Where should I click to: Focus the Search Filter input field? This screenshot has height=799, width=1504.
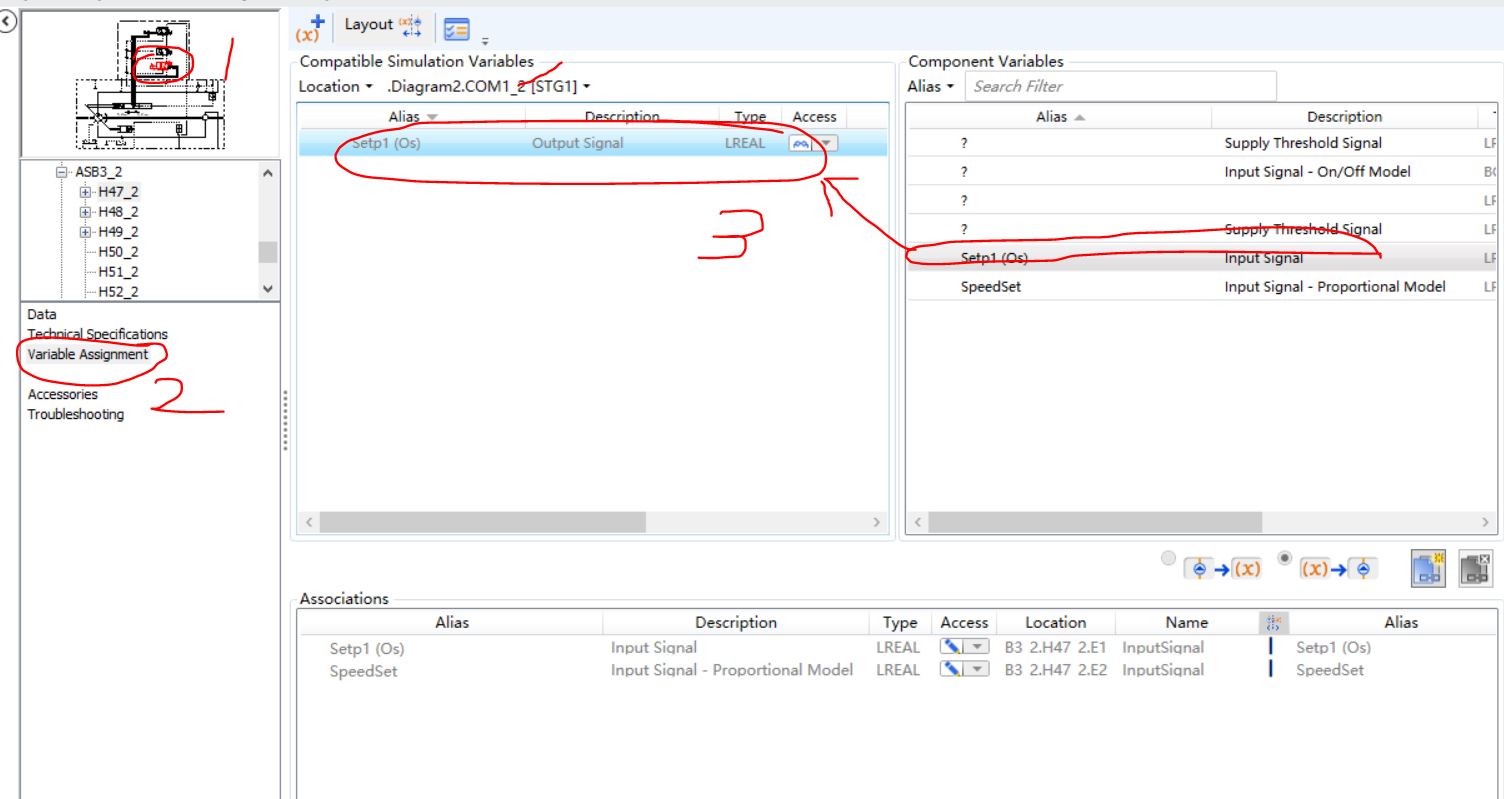(x=1121, y=86)
